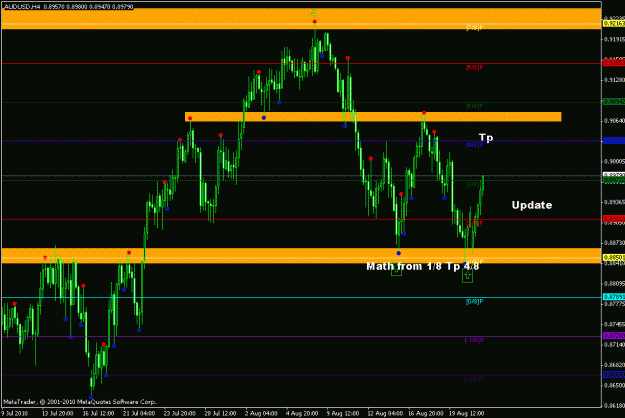
Task: Click the 0.86500 price scale value
Action: pyautogui.click(x=614, y=385)
